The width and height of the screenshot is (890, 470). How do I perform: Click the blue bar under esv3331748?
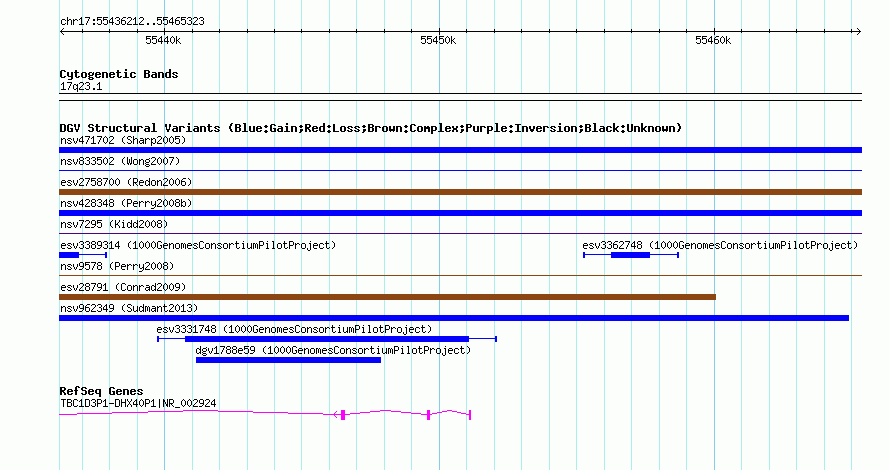[x=327, y=339]
